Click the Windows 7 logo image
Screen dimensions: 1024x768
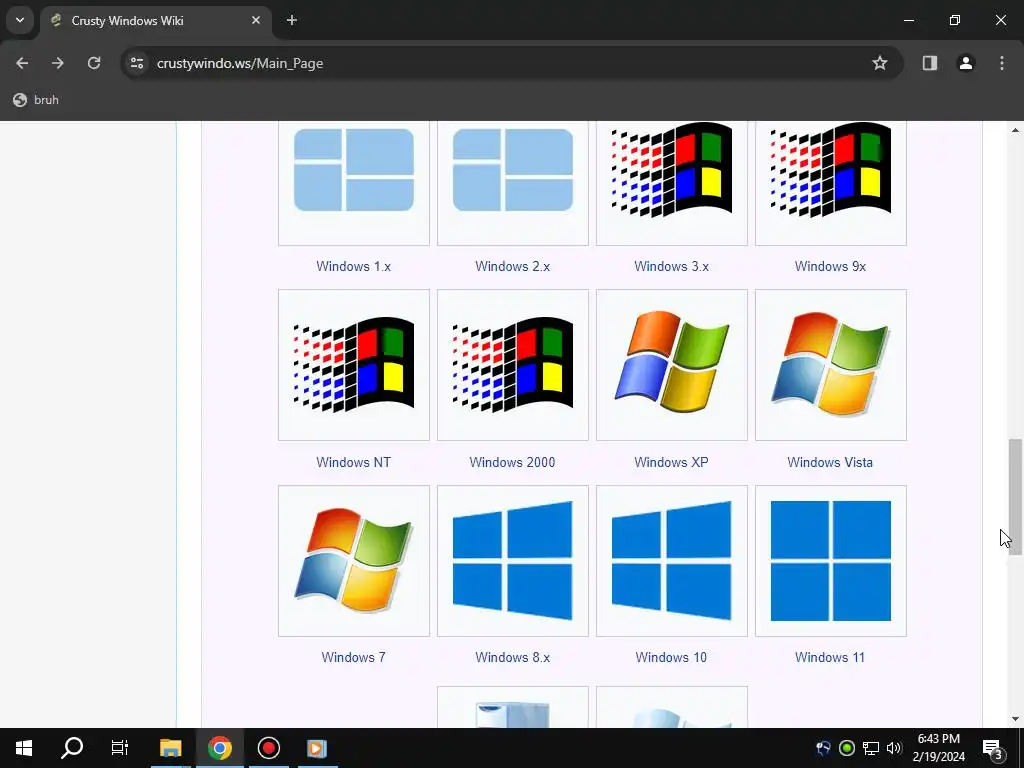click(x=353, y=560)
